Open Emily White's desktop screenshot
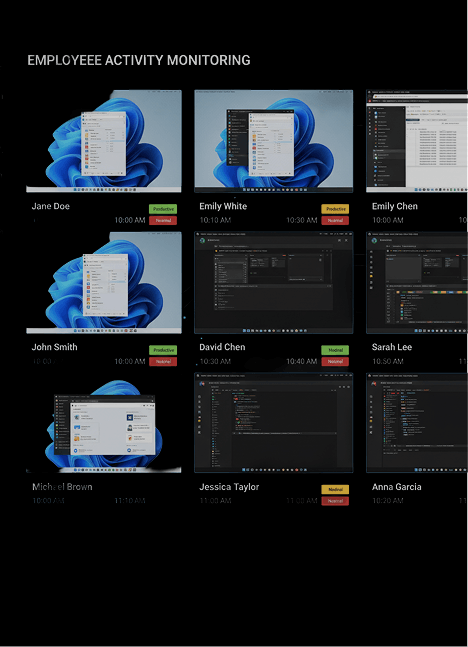This screenshot has width=468, height=647. coord(274,141)
